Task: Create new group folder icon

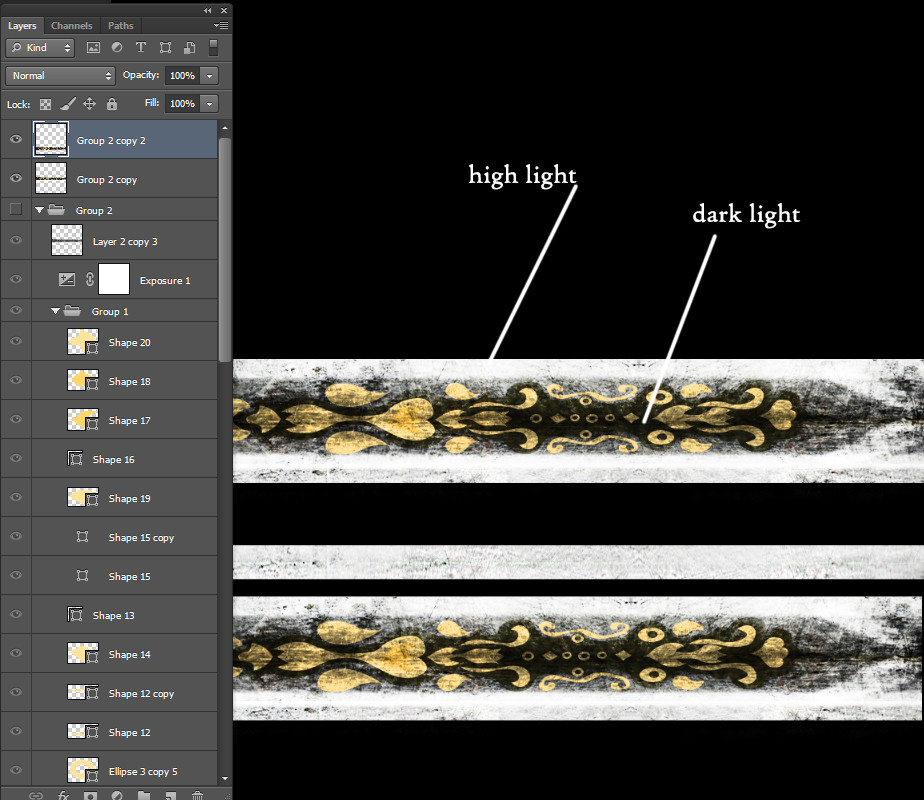Action: pyautogui.click(x=144, y=795)
